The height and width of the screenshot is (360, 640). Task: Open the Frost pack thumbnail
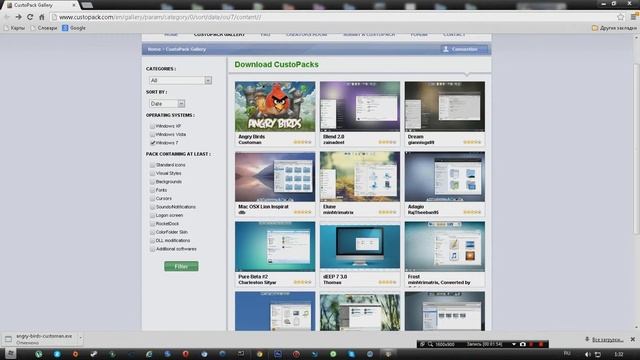(x=445, y=247)
